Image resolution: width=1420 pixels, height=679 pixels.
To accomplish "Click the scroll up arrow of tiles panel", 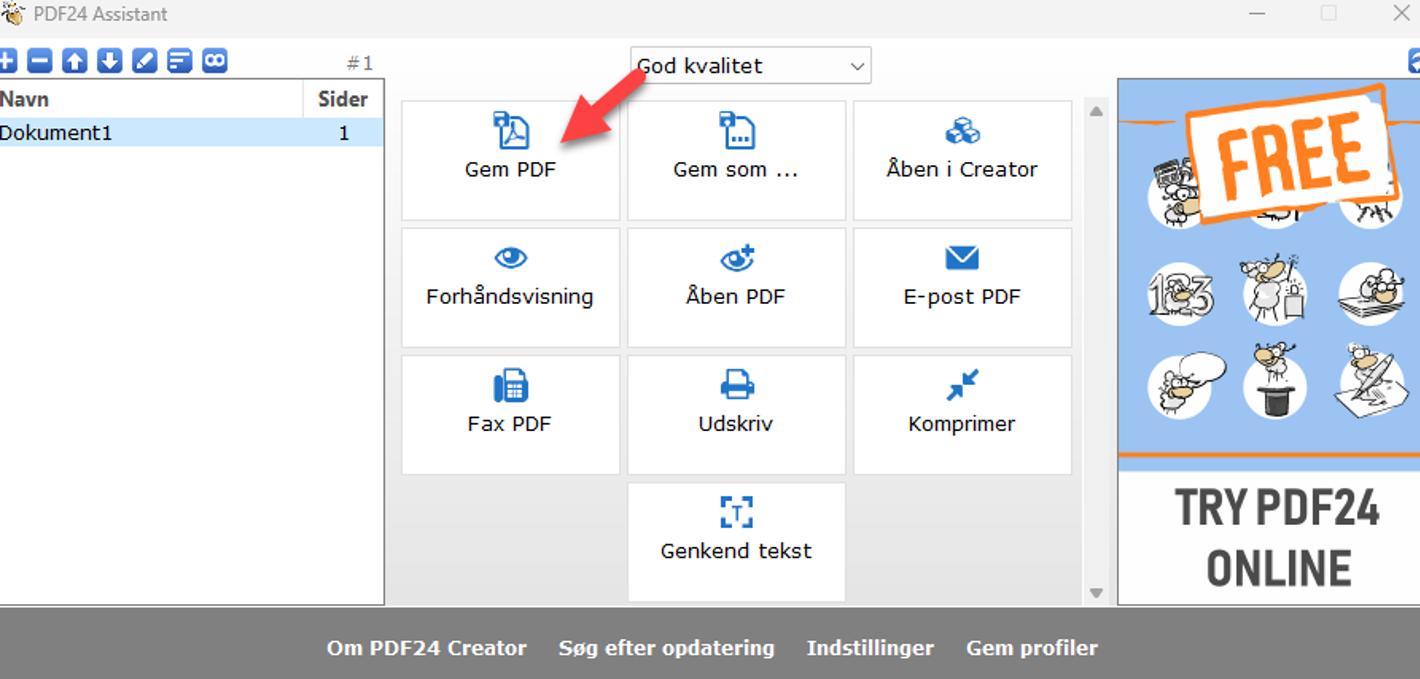I will click(x=1096, y=111).
